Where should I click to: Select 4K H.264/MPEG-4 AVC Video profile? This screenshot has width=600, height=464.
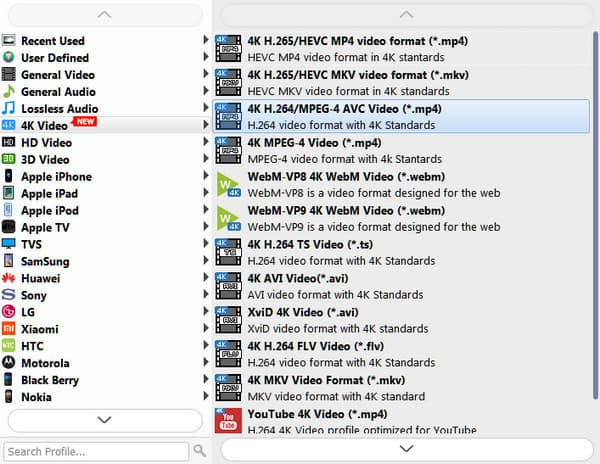tap(401, 116)
